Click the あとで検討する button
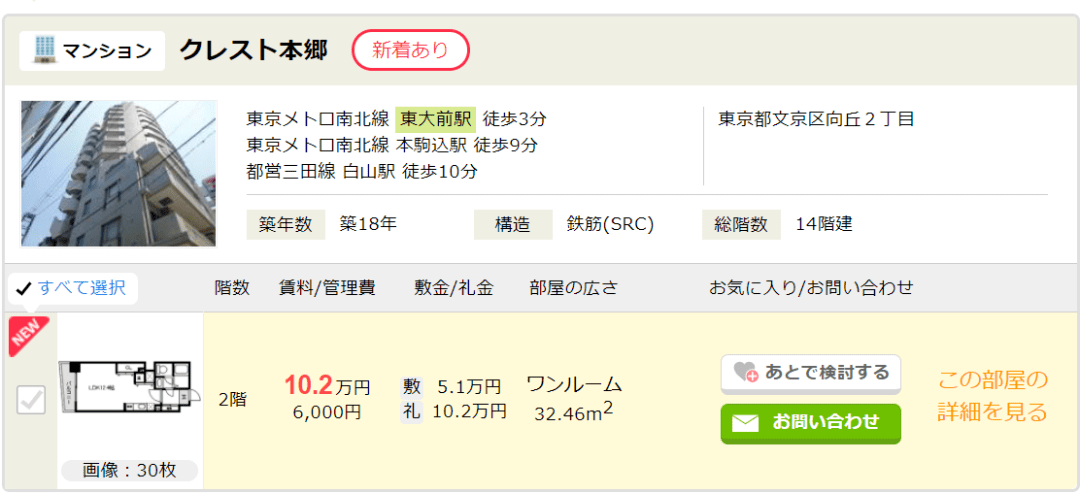 pyautogui.click(x=811, y=374)
